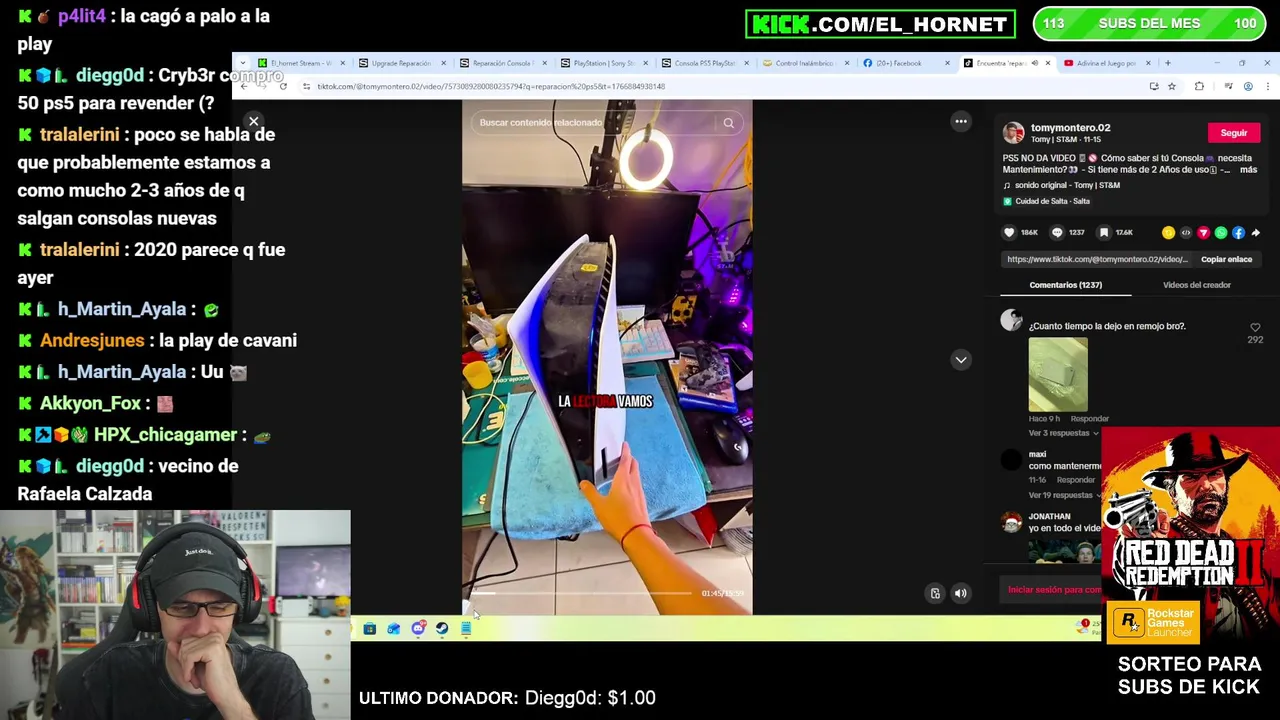Switch to the 'Adivina el Juego' YouTube tab
The height and width of the screenshot is (720, 1280).
[1105, 63]
